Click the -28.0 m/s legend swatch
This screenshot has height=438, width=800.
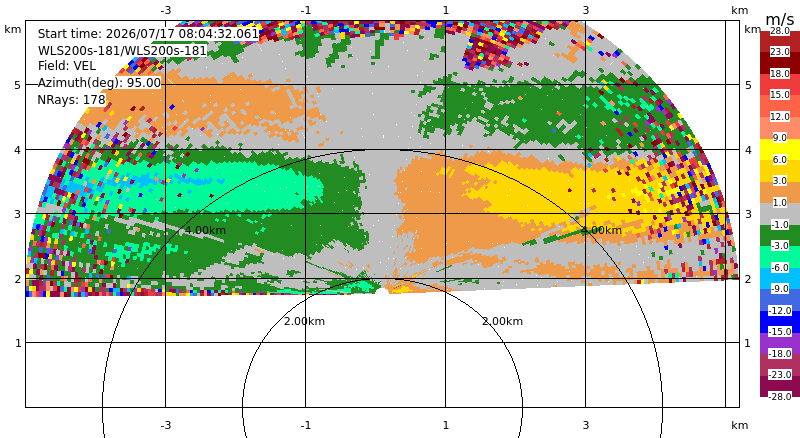click(x=780, y=386)
